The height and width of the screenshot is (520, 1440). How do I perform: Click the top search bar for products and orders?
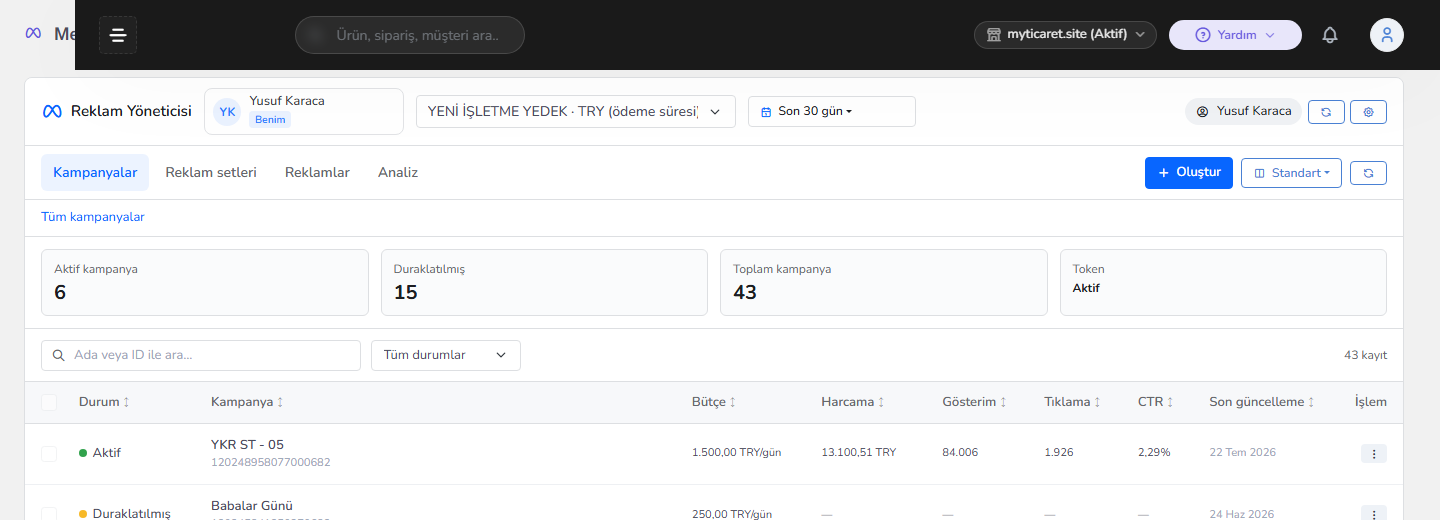click(x=410, y=35)
